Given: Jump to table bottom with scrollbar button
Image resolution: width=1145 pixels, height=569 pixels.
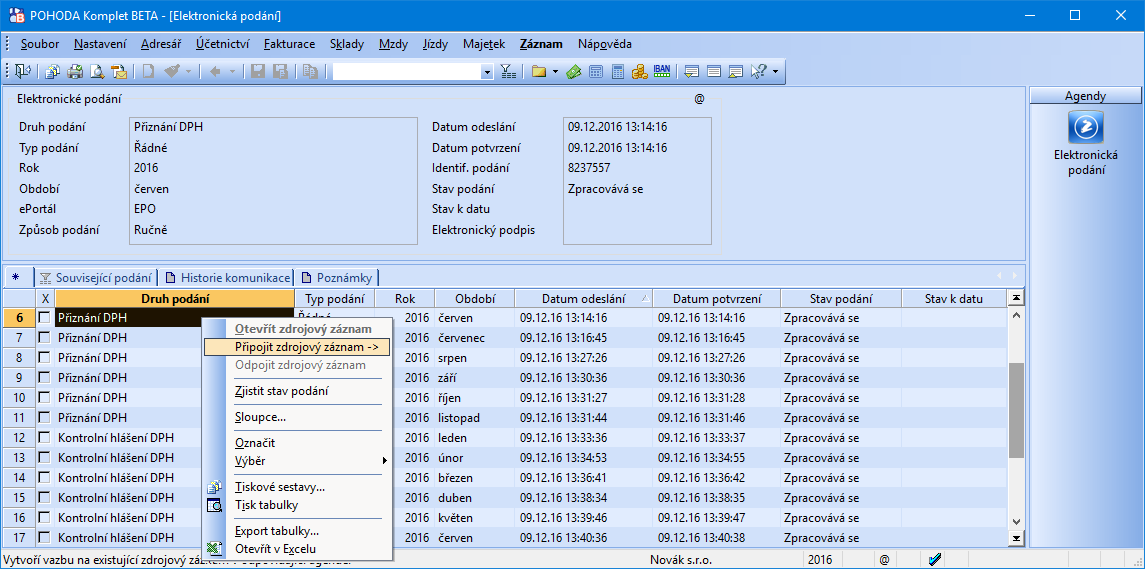Looking at the screenshot, I should 1016,538.
